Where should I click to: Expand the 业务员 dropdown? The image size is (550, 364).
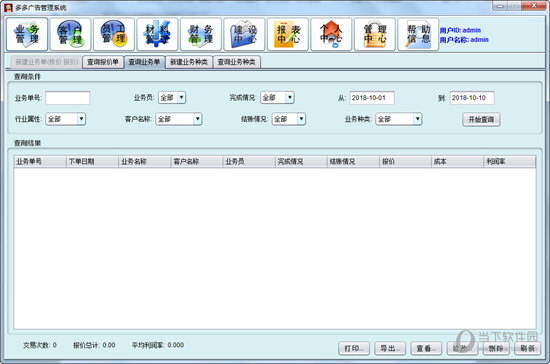coord(172,97)
